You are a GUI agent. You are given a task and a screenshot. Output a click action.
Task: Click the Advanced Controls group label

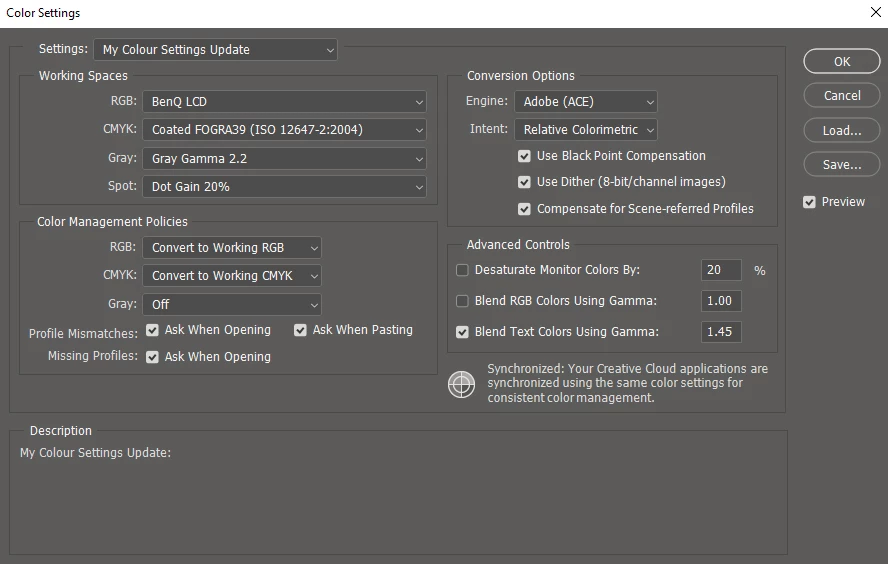click(x=518, y=245)
